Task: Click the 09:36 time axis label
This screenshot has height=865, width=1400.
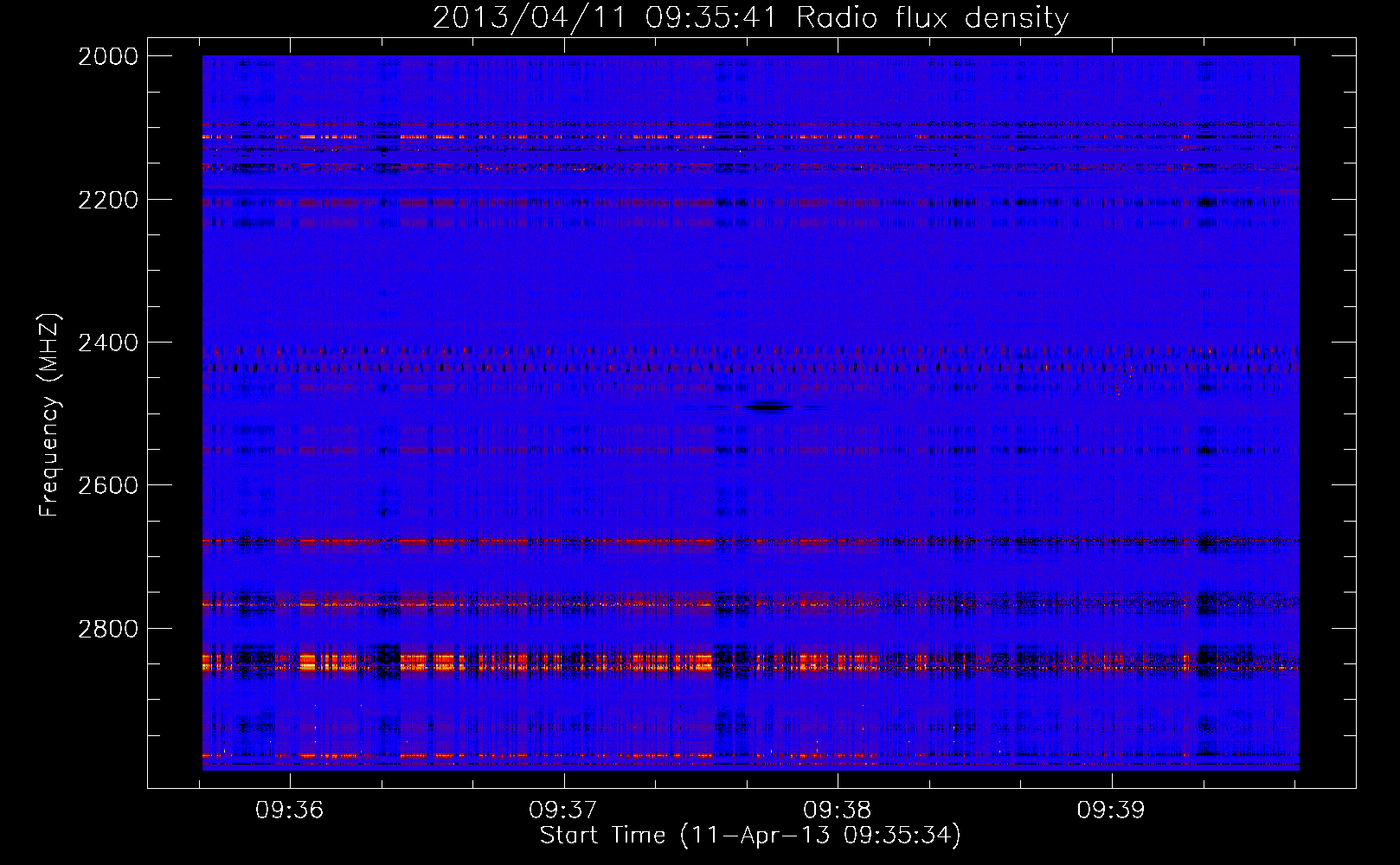Action: 289,810
